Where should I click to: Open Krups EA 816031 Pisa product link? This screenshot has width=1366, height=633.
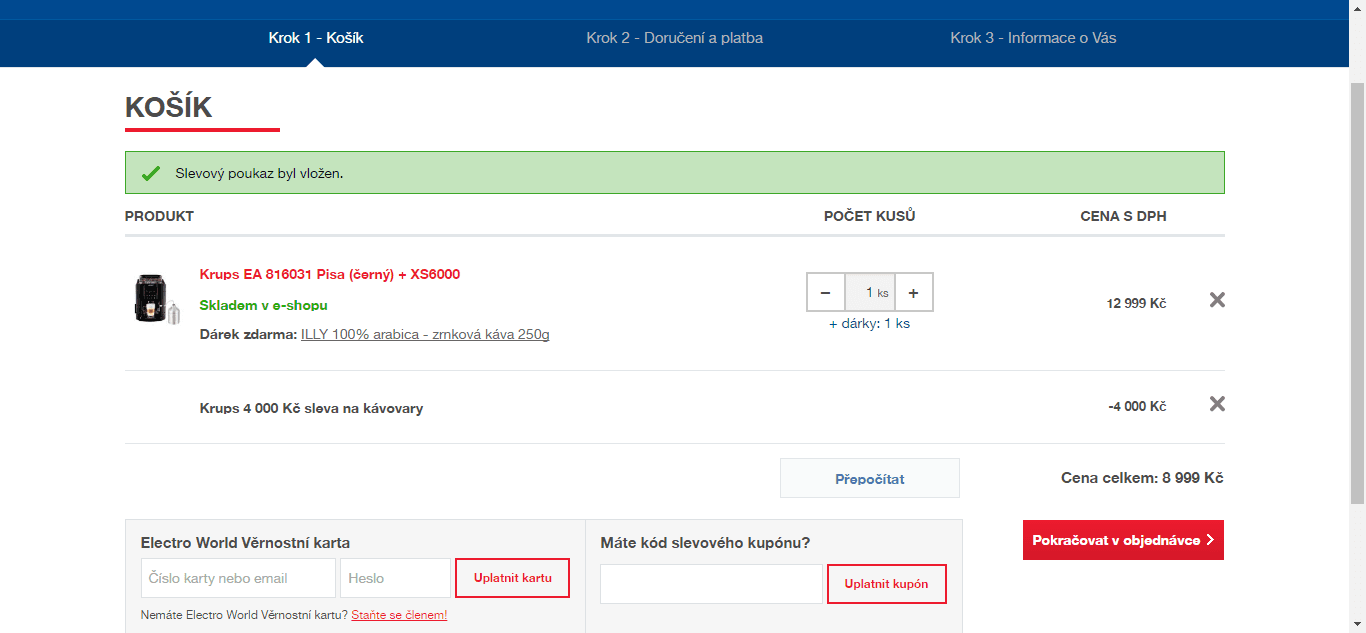click(330, 274)
